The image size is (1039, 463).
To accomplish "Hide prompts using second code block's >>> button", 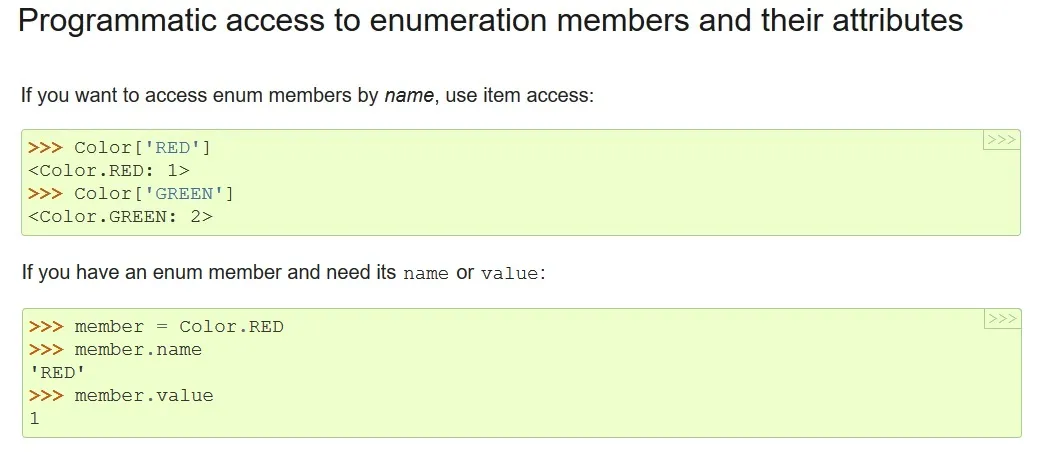I will [1002, 319].
